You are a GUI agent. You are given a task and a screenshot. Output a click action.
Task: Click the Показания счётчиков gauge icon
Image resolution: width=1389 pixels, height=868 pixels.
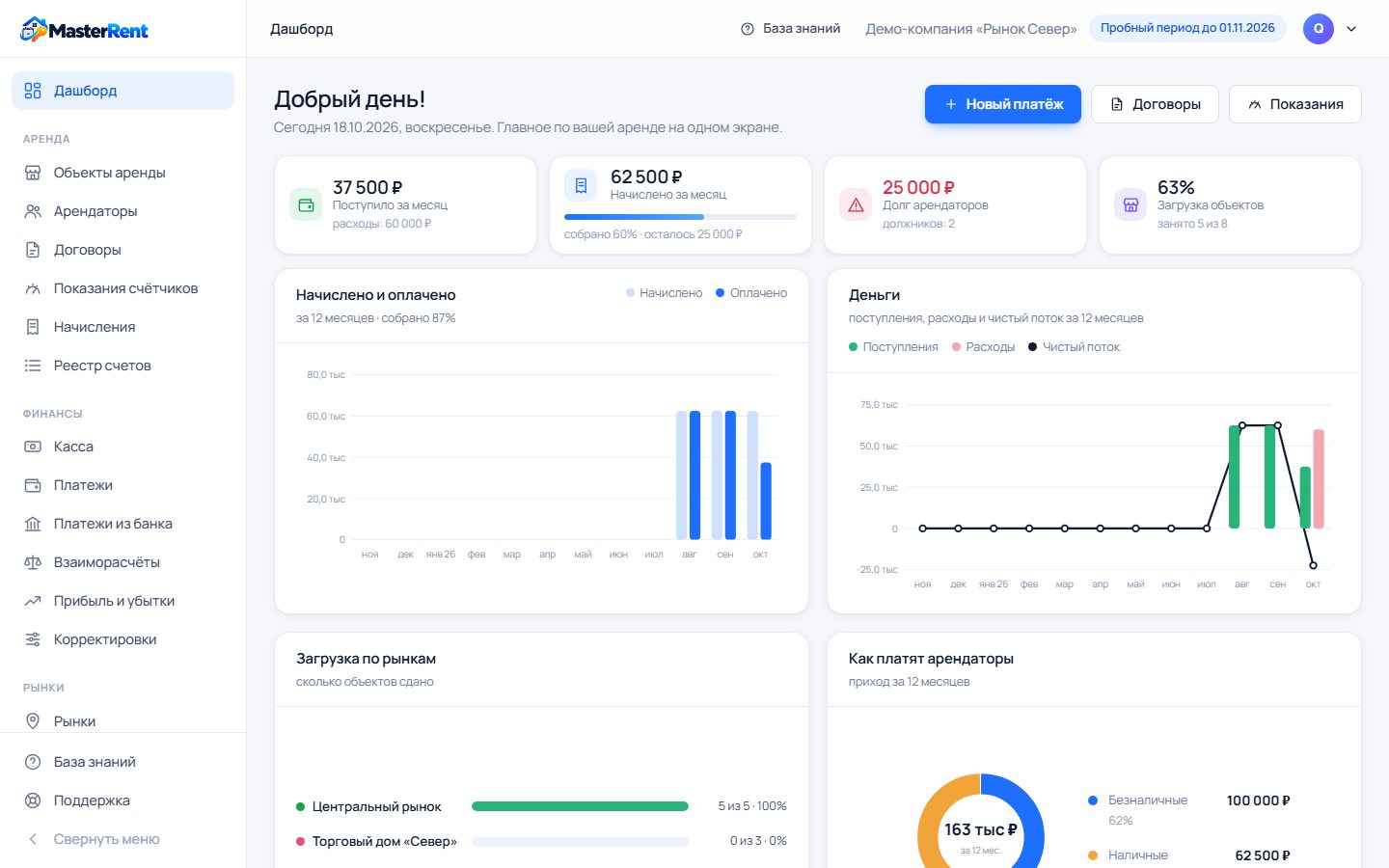33,288
